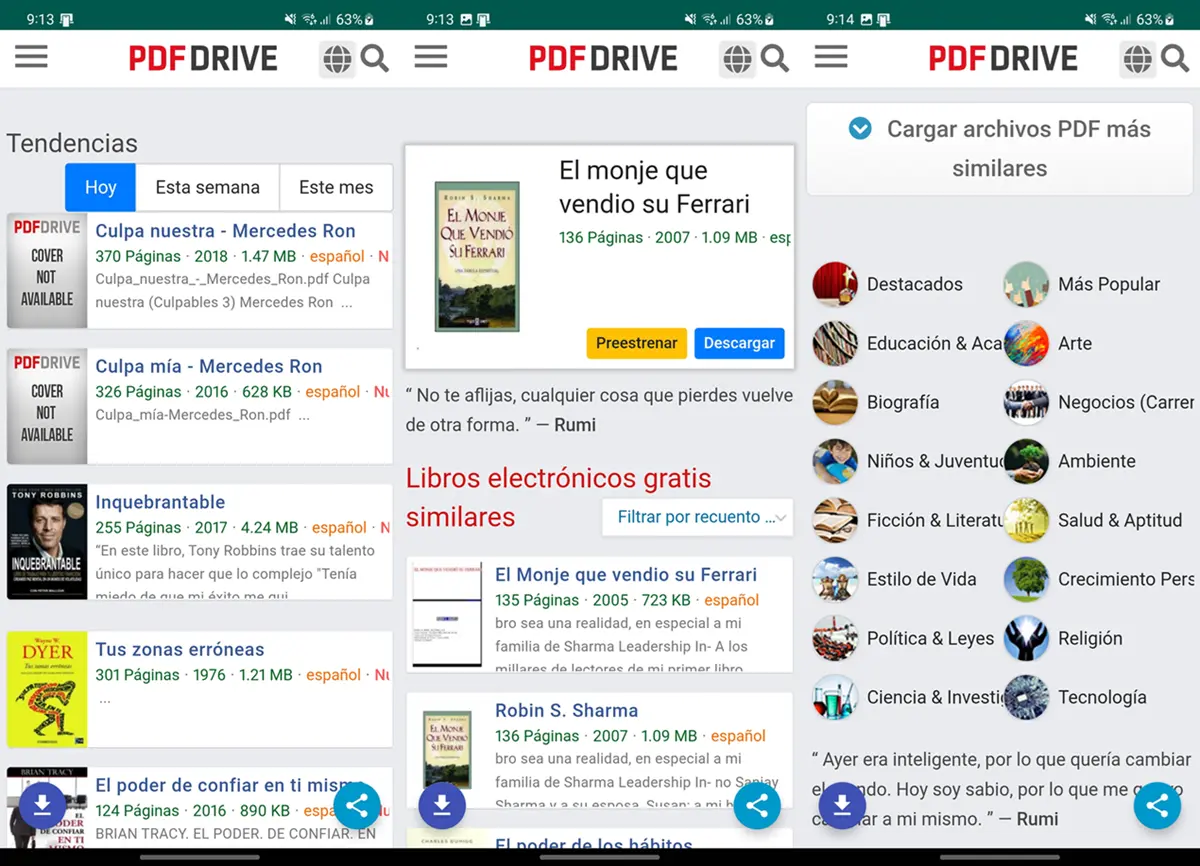Open the 'Tus zonas erróneas' book title
This screenshot has width=1200, height=866.
(x=180, y=649)
